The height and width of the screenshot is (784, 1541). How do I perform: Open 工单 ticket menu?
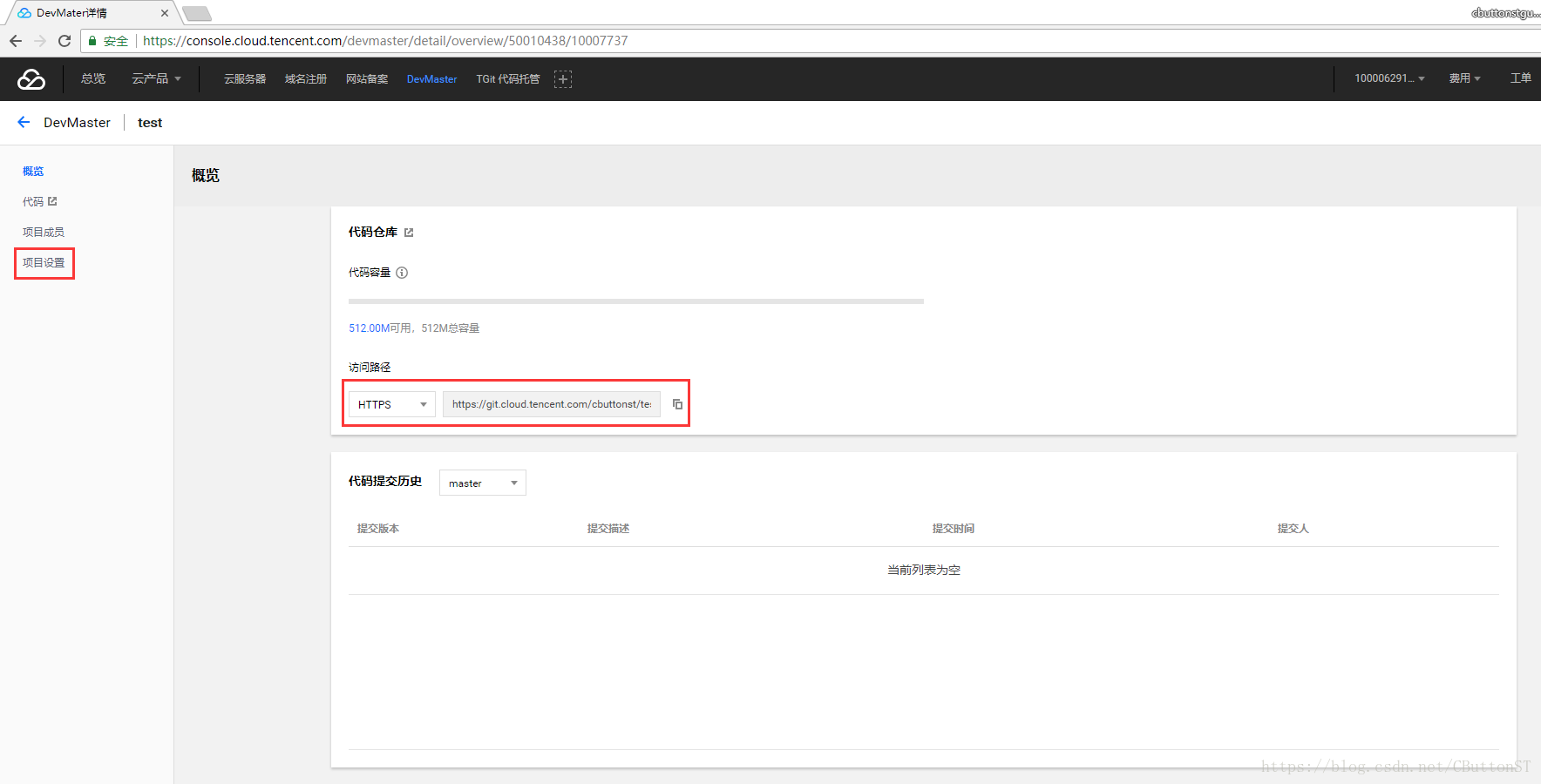click(1521, 78)
